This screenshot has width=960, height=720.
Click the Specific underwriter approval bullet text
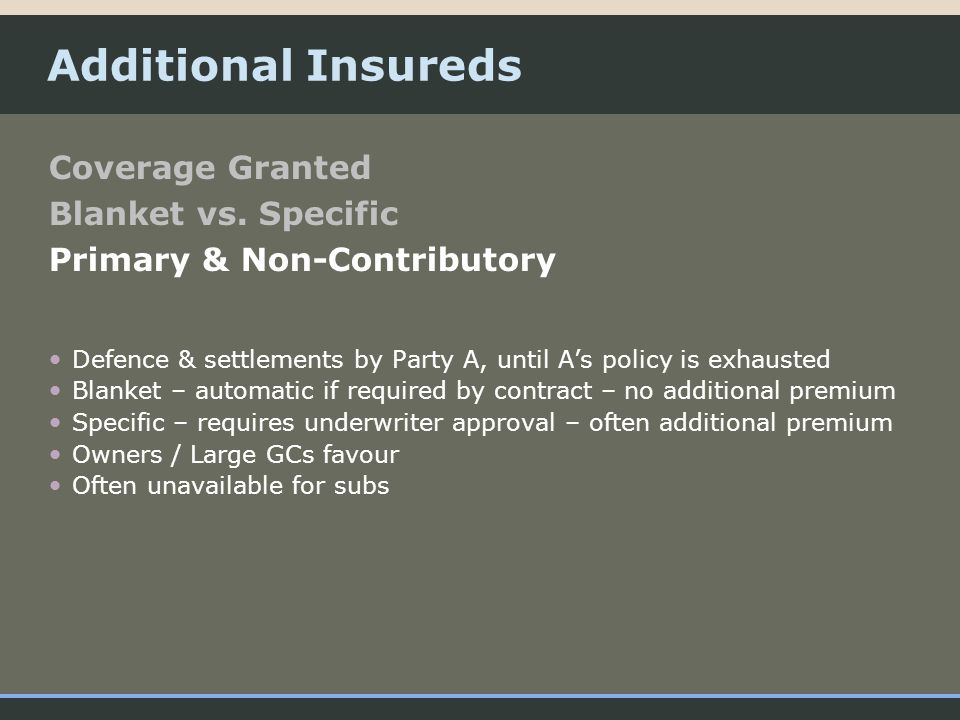point(482,423)
